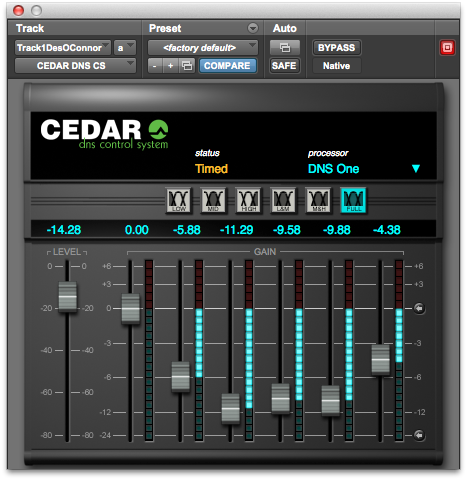
Task: Toggle automation SAFE button
Action: click(x=284, y=66)
